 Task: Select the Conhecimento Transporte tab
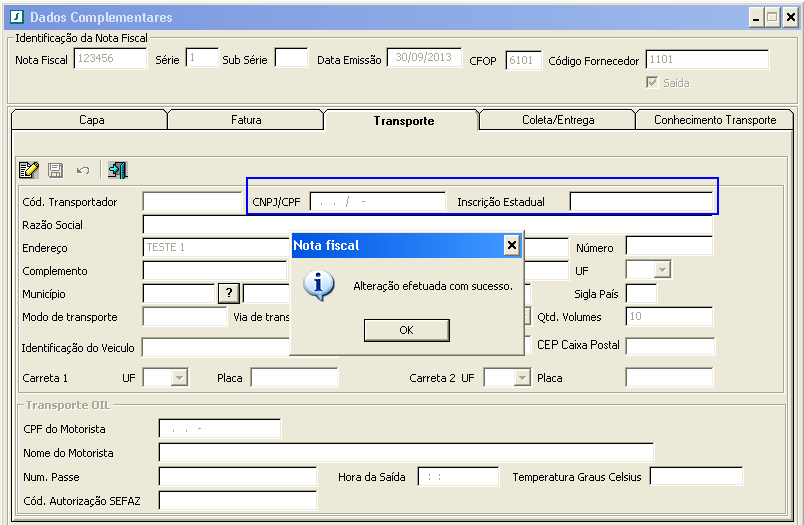[715, 120]
